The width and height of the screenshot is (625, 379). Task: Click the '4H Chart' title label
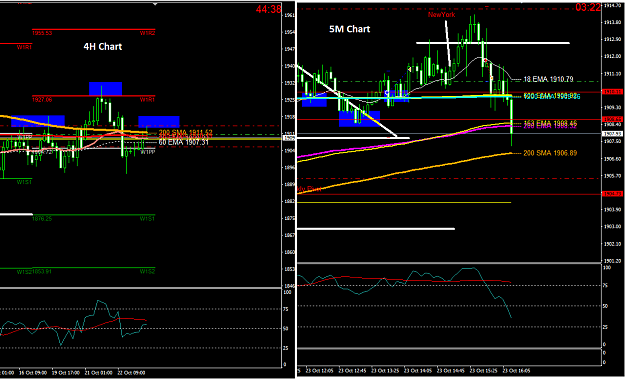tap(102, 47)
